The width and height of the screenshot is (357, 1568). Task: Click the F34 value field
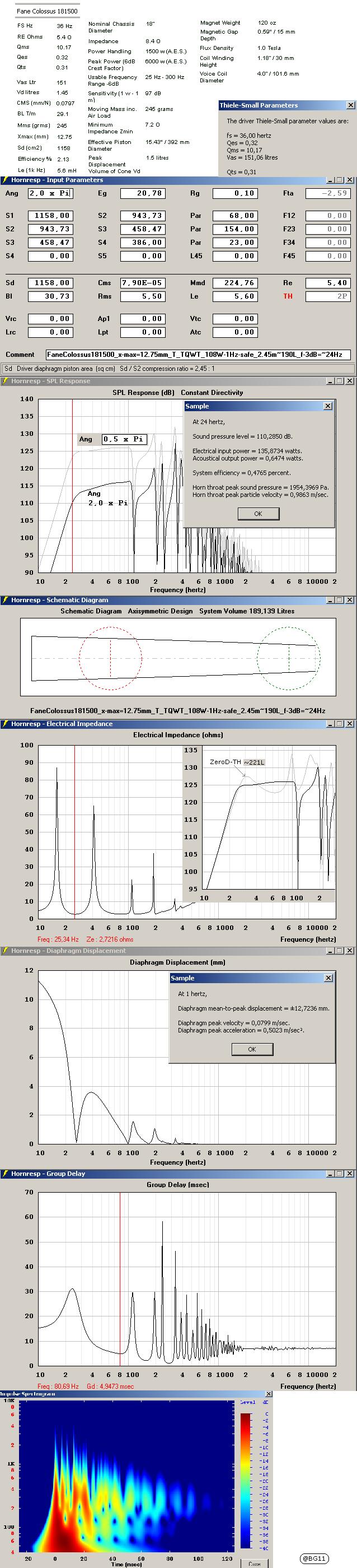pyautogui.click(x=328, y=242)
